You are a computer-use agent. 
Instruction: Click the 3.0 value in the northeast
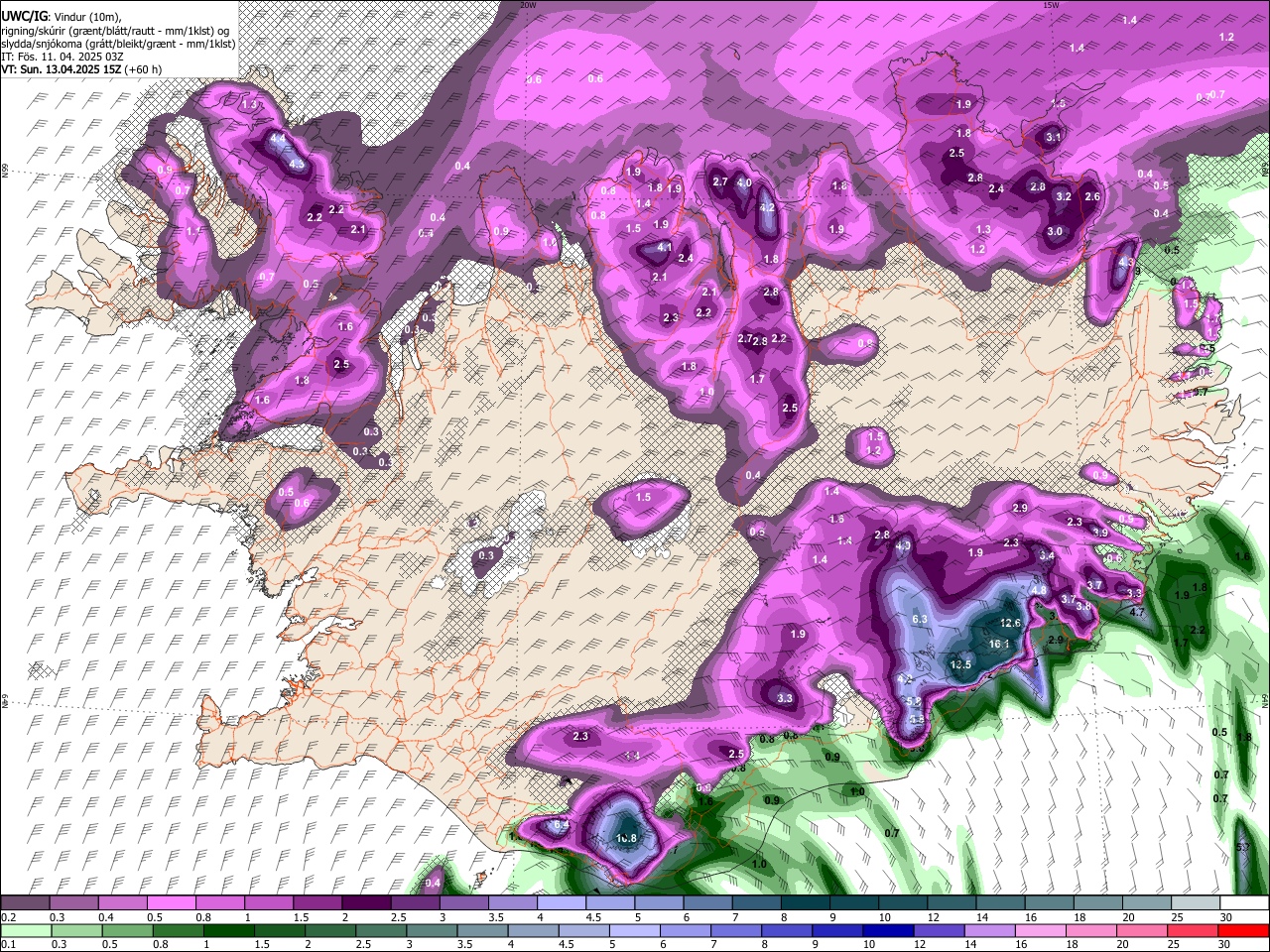click(x=1055, y=231)
